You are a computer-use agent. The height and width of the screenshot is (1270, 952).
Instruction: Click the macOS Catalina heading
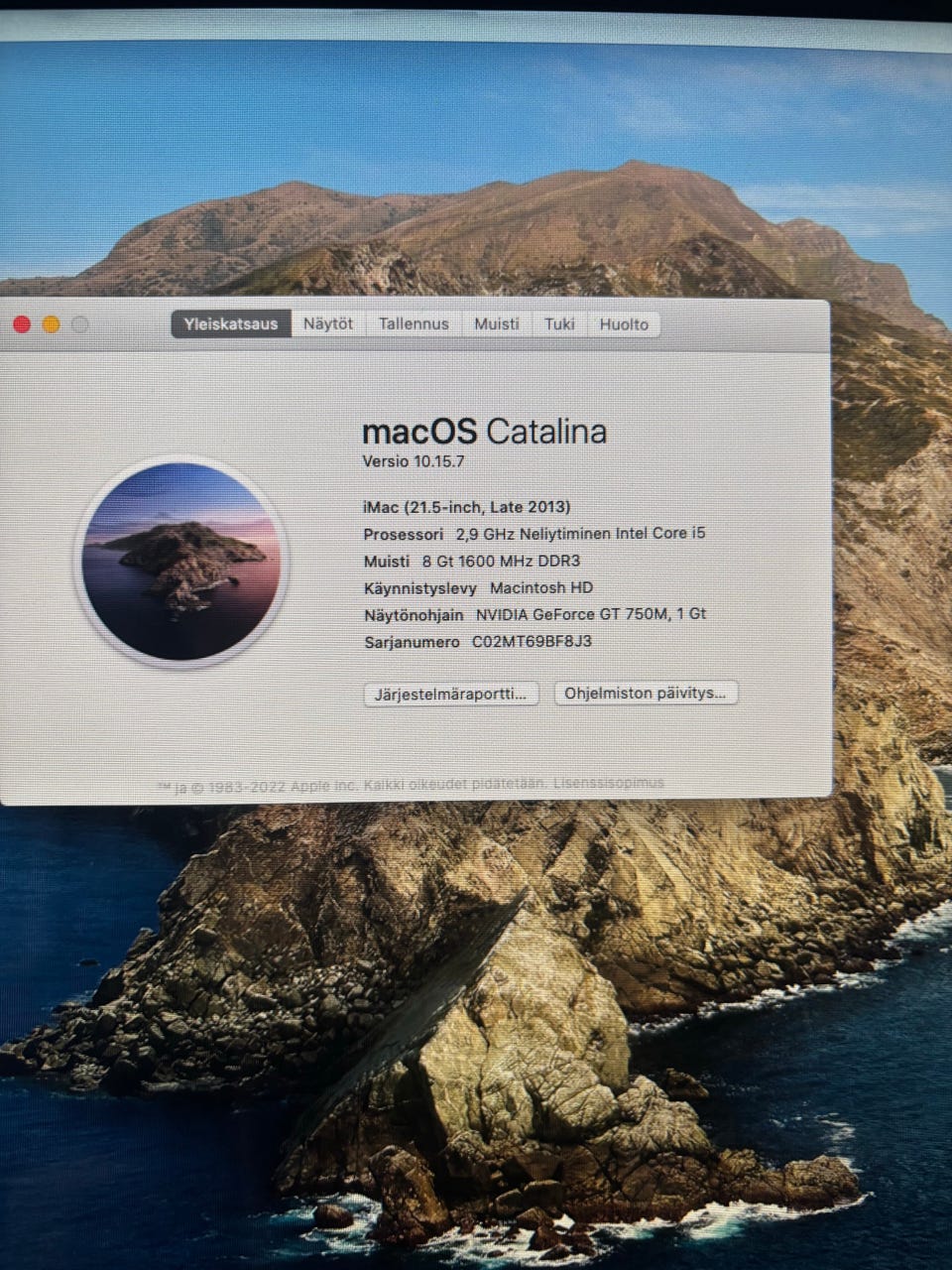(484, 432)
